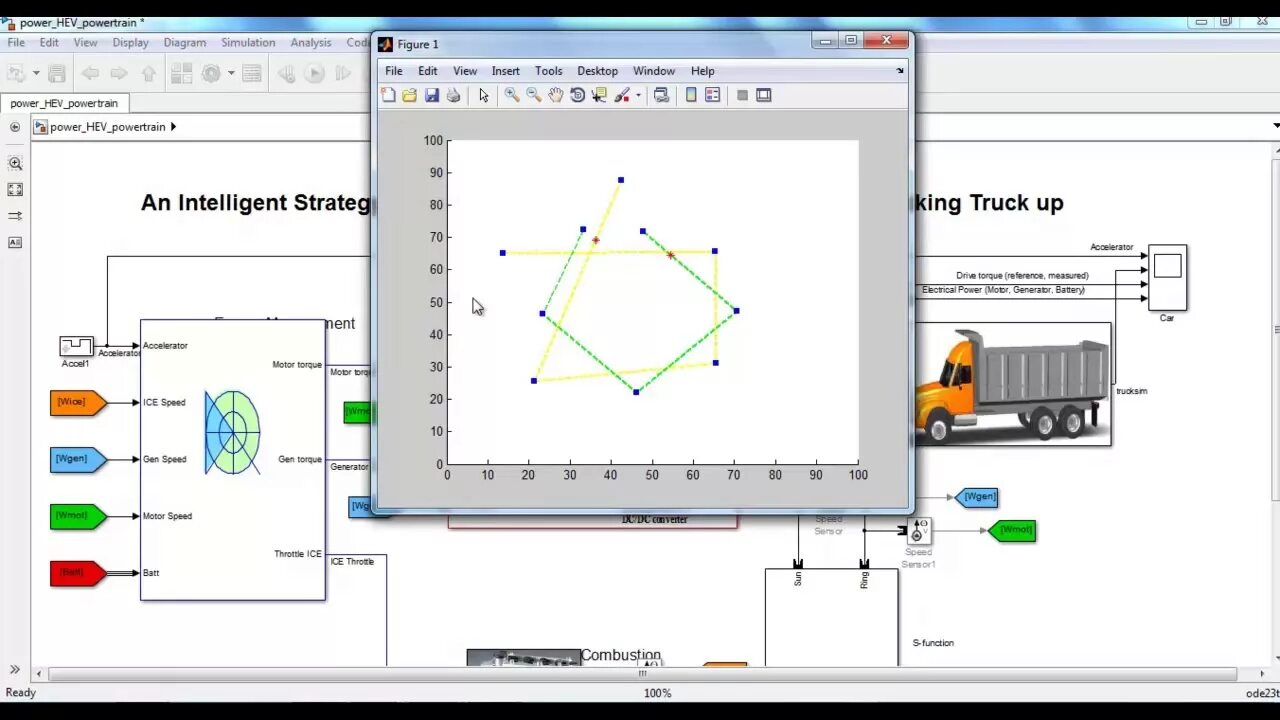Select the Speed Sensor1 block
Screen dimensions: 1280x720
920,531
